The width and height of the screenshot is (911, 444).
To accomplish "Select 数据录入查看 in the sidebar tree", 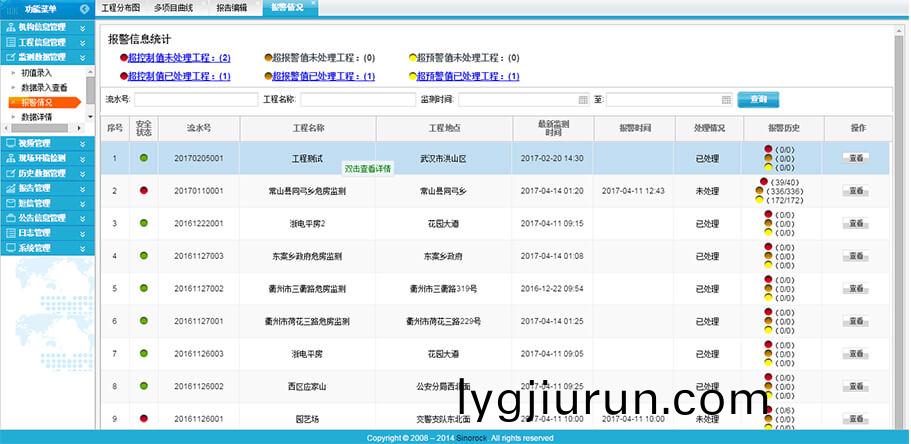I will pyautogui.click(x=45, y=88).
